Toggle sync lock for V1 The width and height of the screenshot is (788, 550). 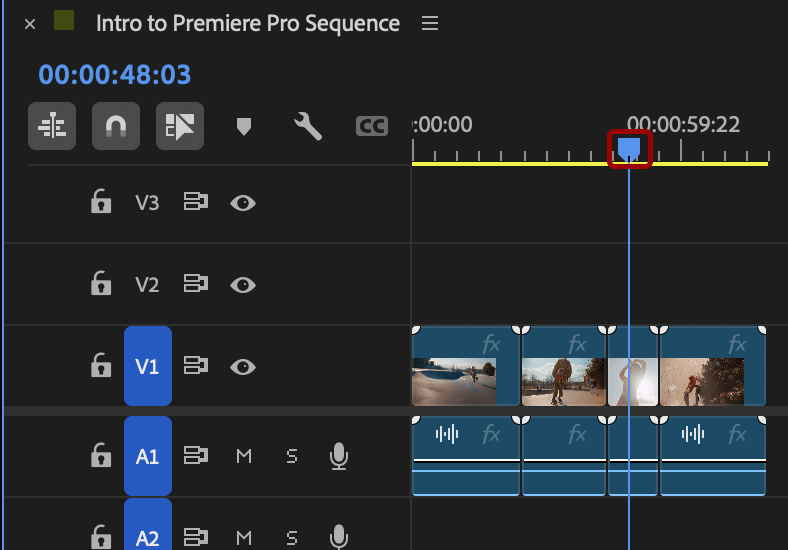(x=195, y=365)
